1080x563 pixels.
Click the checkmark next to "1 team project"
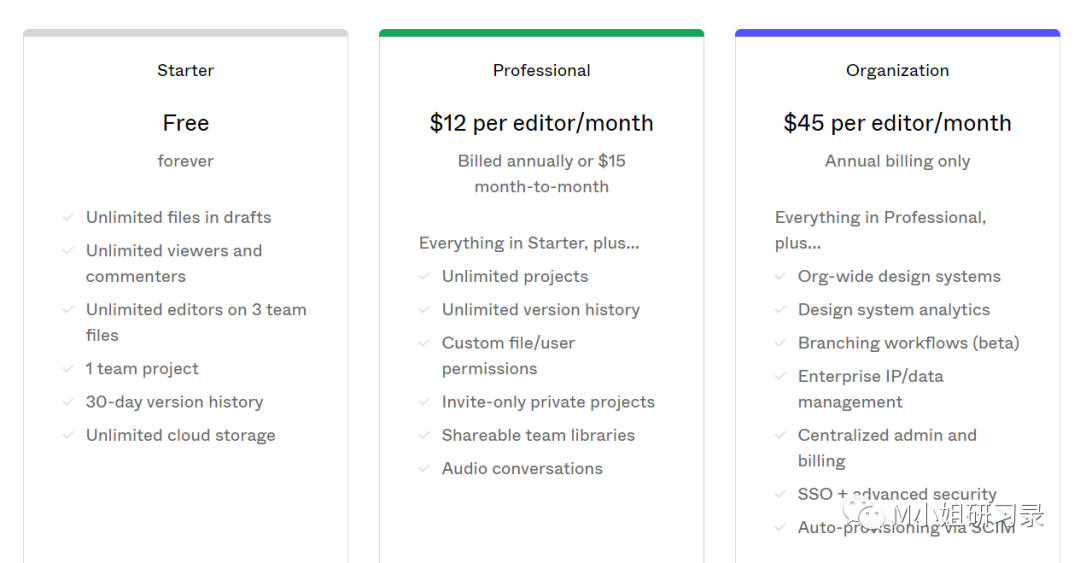[68, 369]
